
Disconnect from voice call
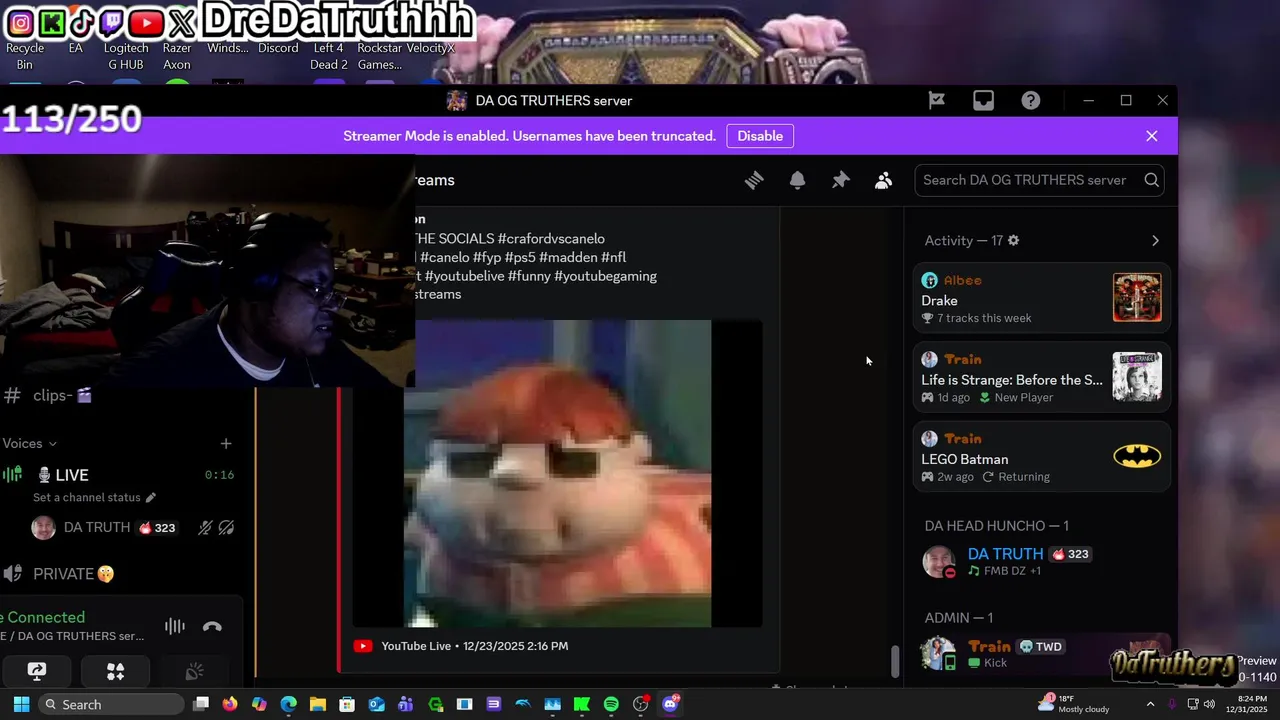[212, 627]
